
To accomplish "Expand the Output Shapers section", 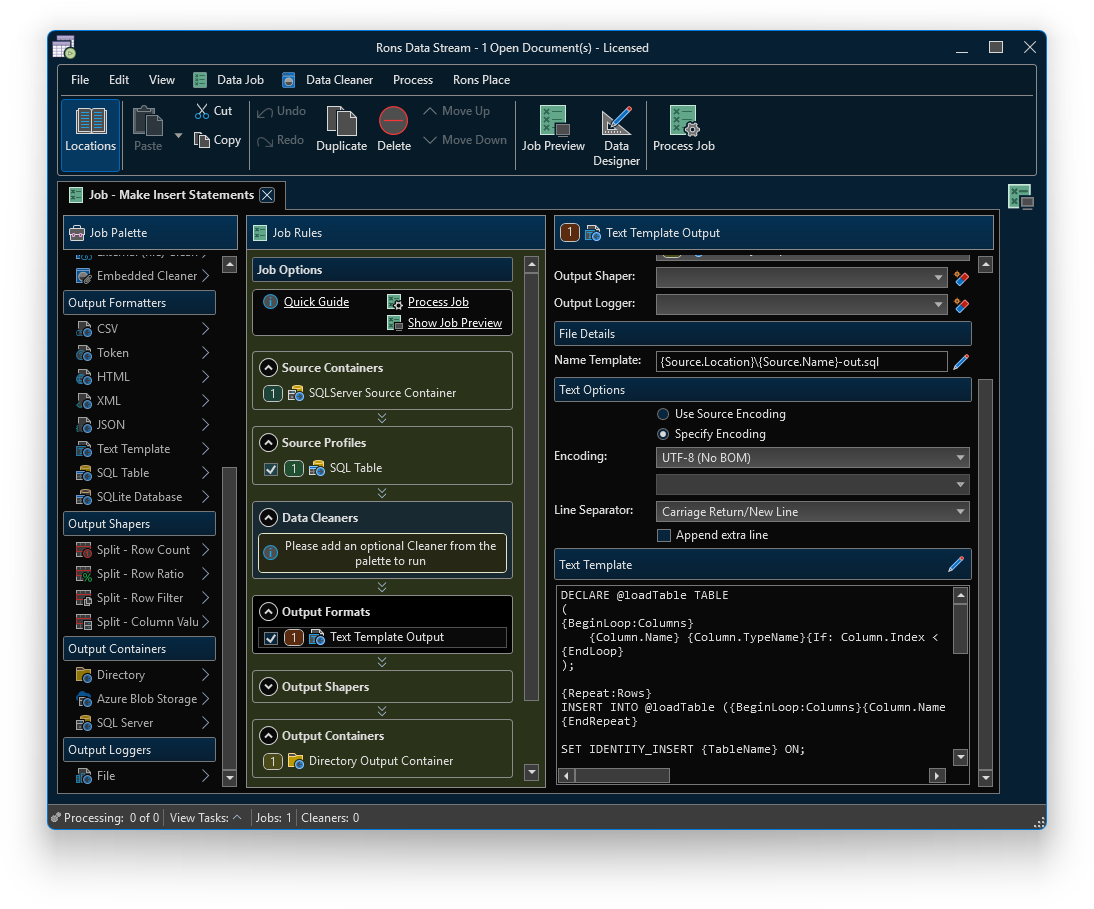I will pyautogui.click(x=269, y=686).
